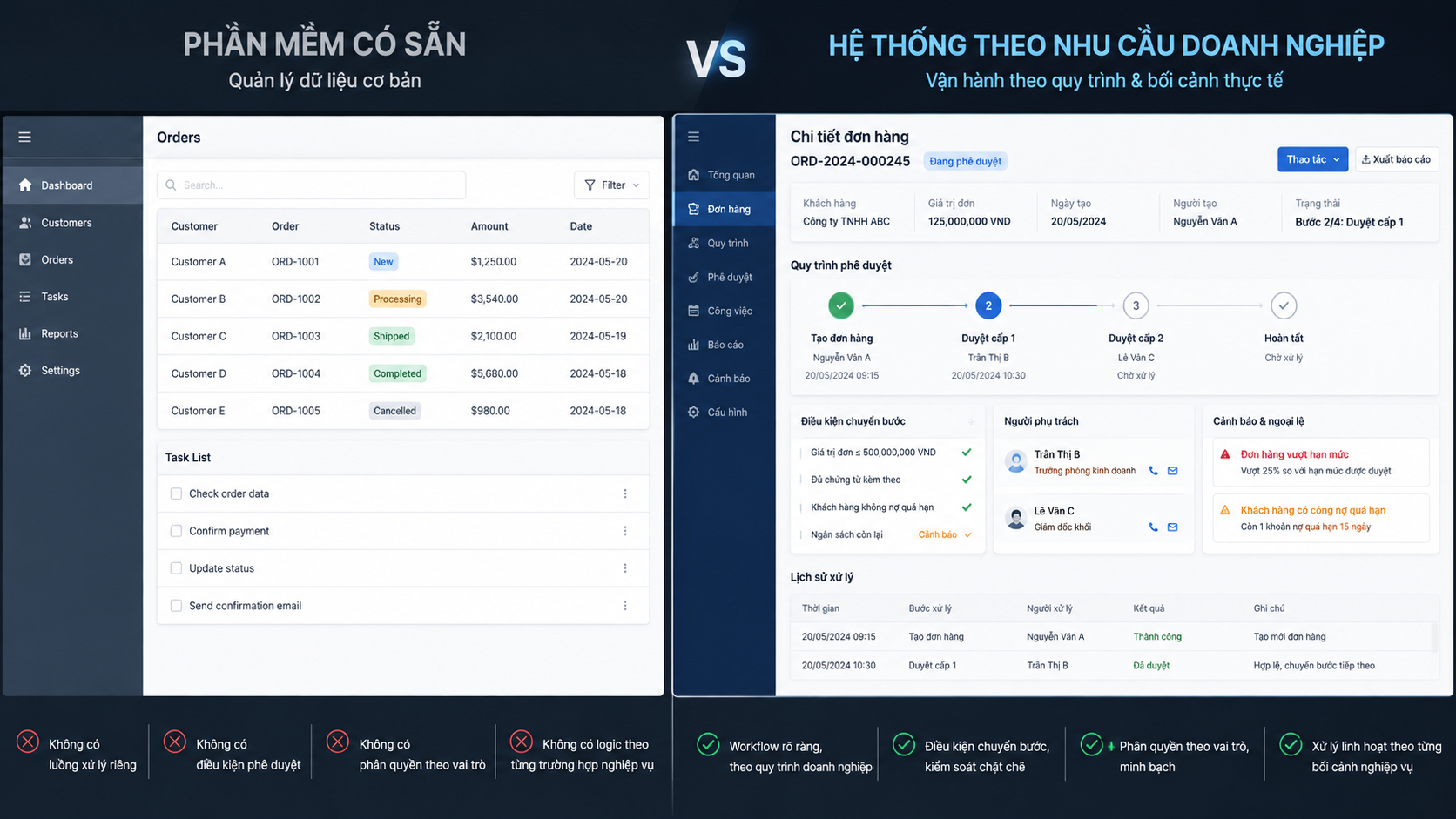
Task: Click the Đã duyệt result in history
Action: point(1151,666)
